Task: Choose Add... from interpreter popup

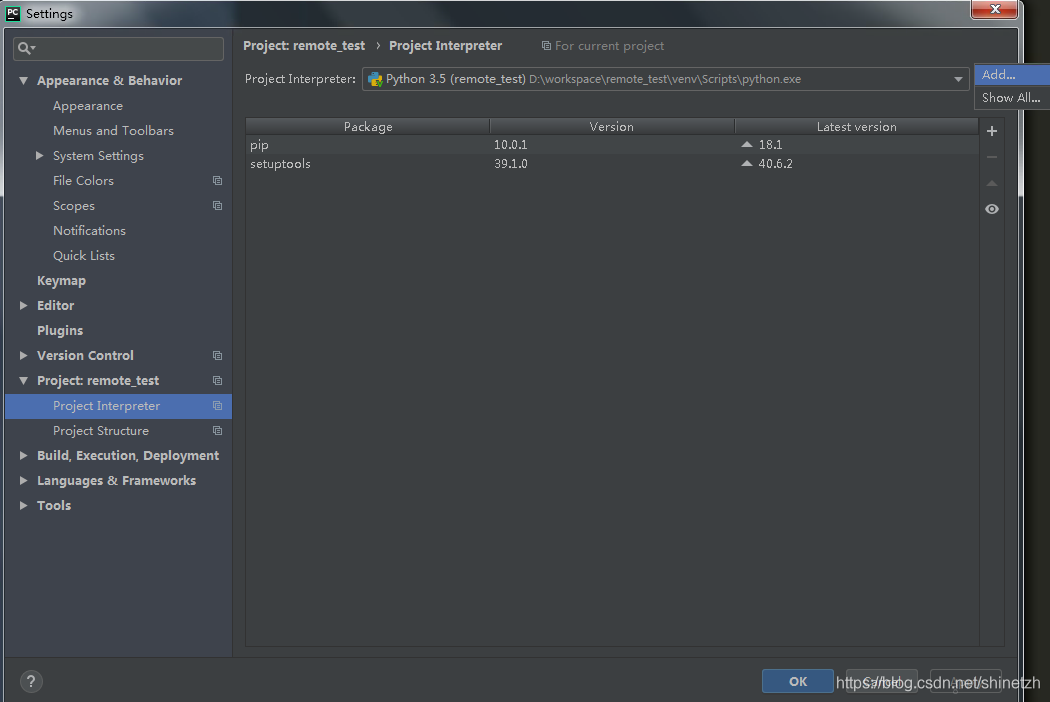Action: (x=1012, y=74)
